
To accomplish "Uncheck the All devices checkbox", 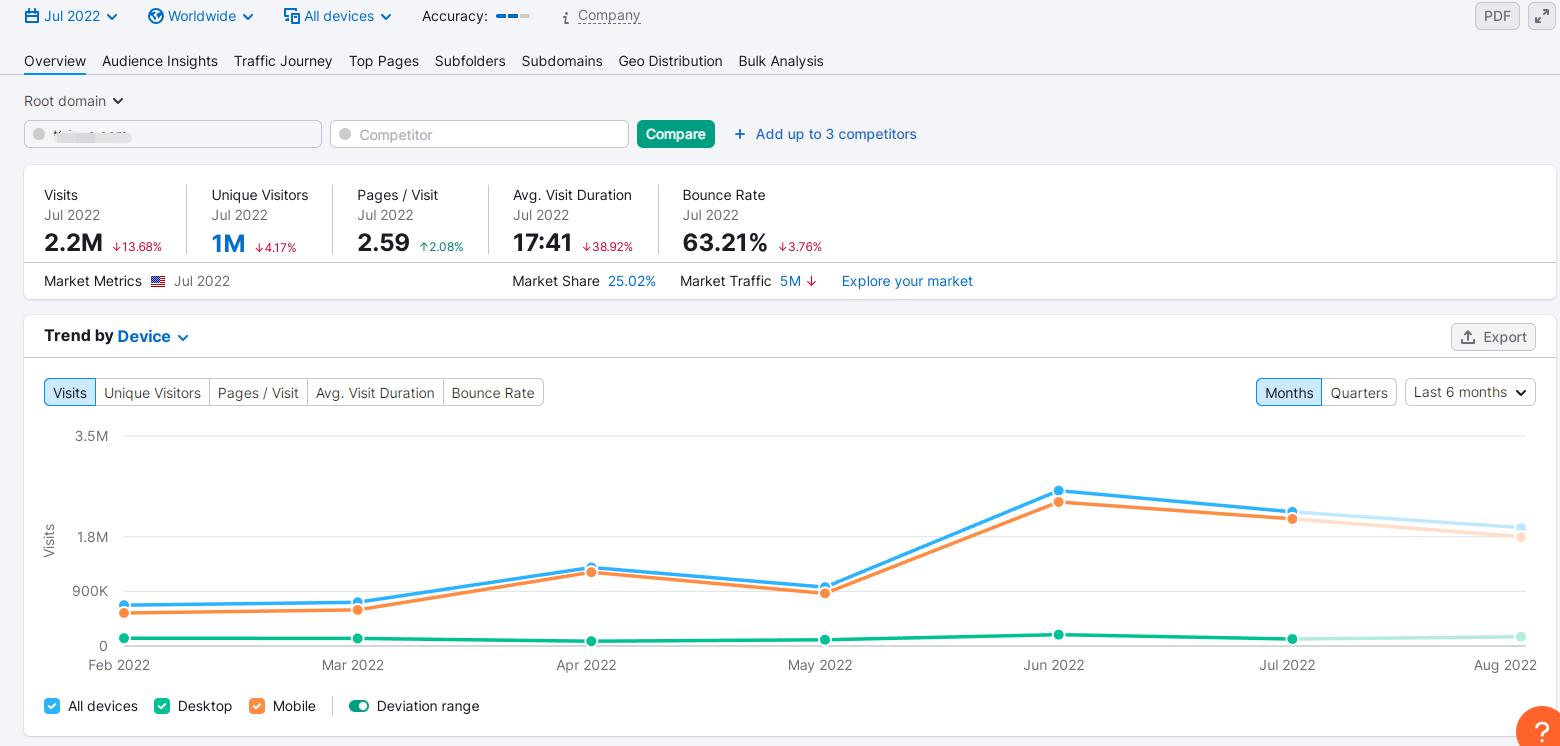I will (52, 706).
